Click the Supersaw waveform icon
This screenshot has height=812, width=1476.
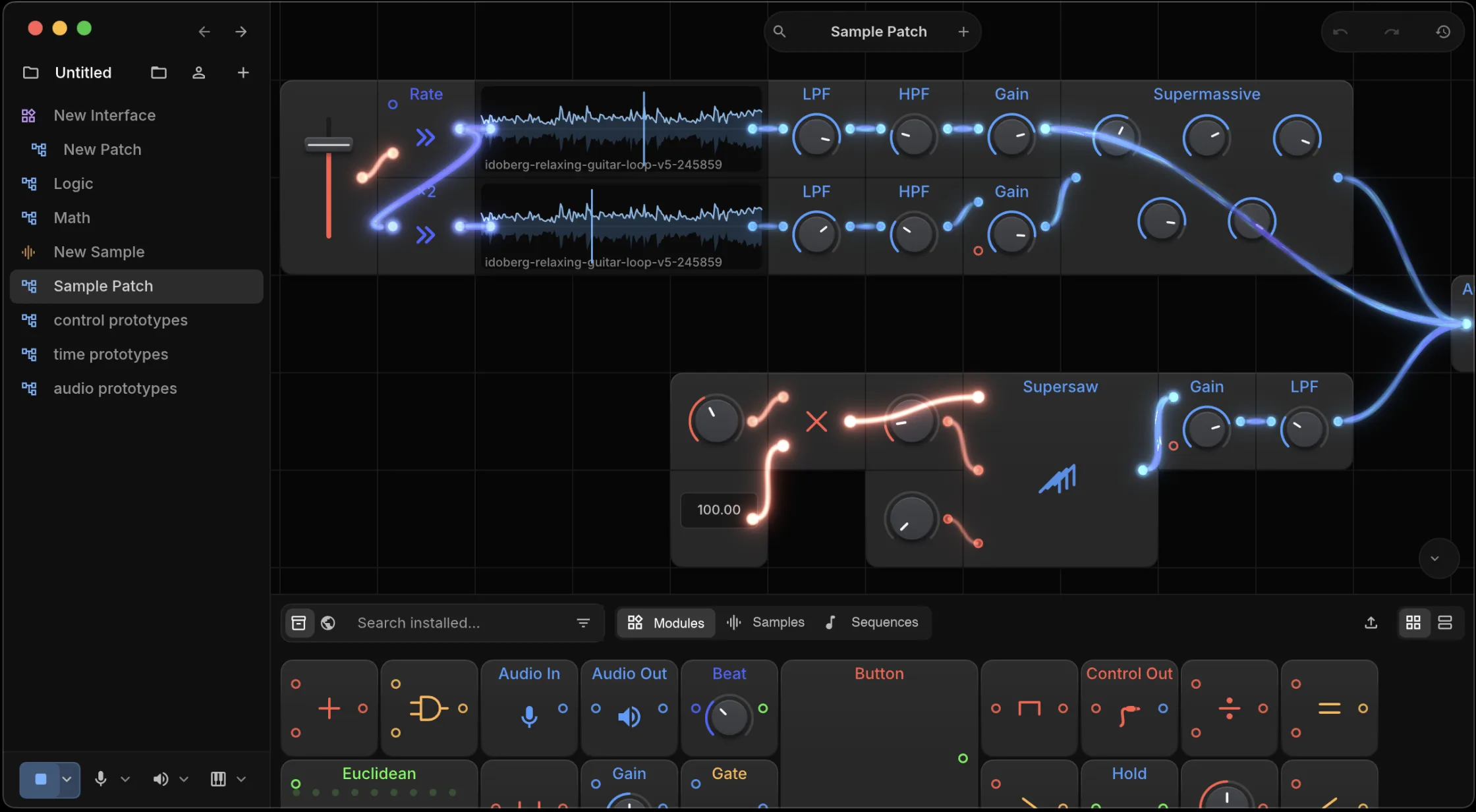click(x=1058, y=479)
